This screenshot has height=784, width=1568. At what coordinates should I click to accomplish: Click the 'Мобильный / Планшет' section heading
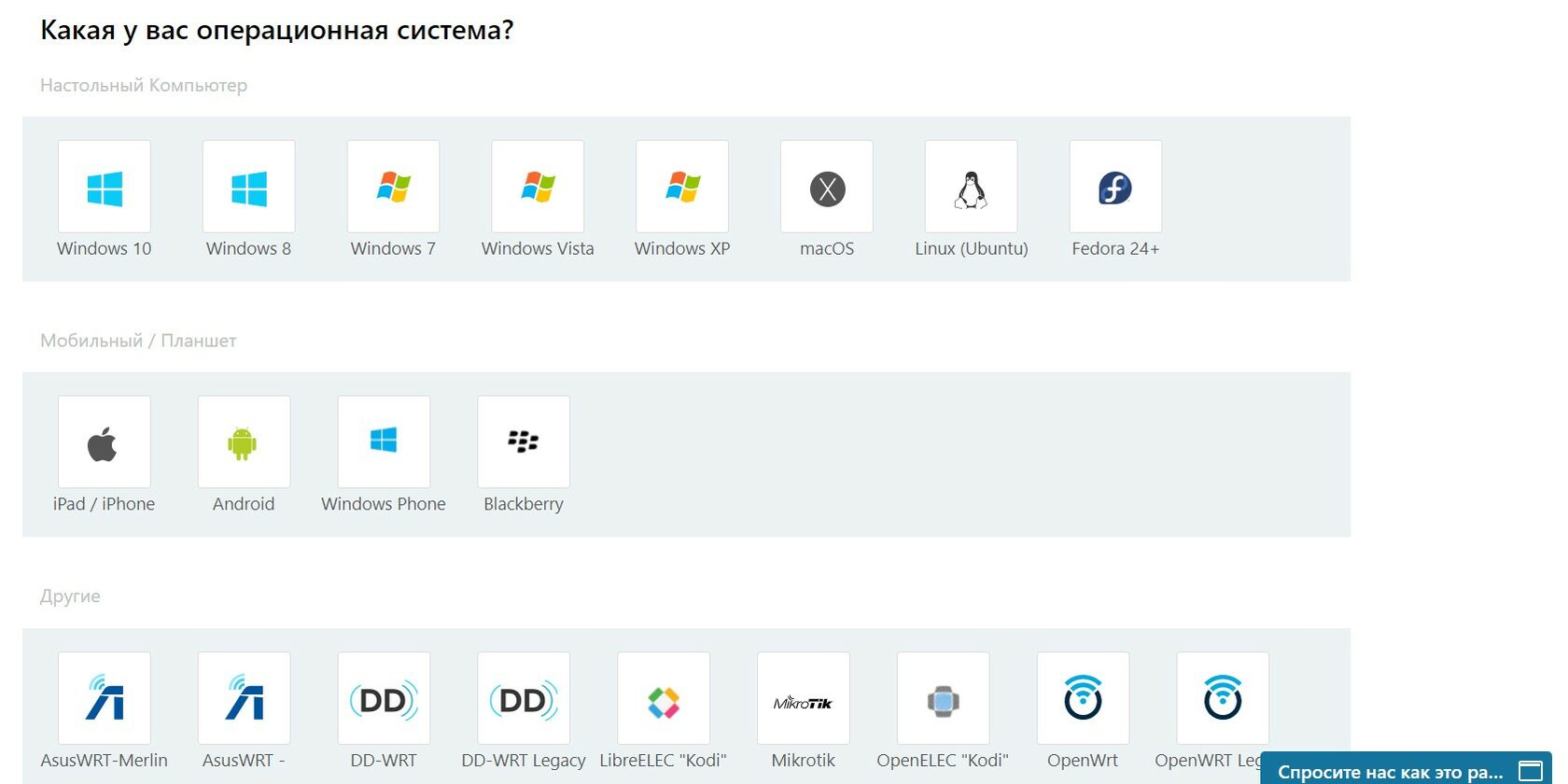point(138,341)
